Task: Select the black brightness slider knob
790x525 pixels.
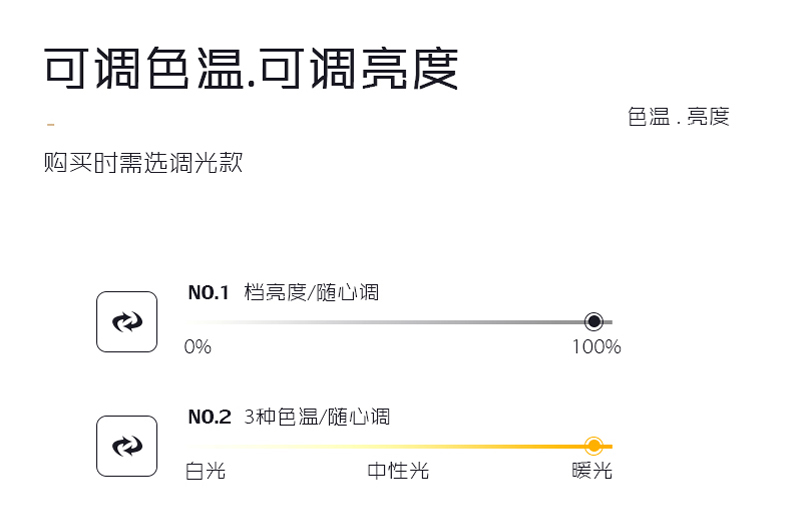Action: (594, 321)
